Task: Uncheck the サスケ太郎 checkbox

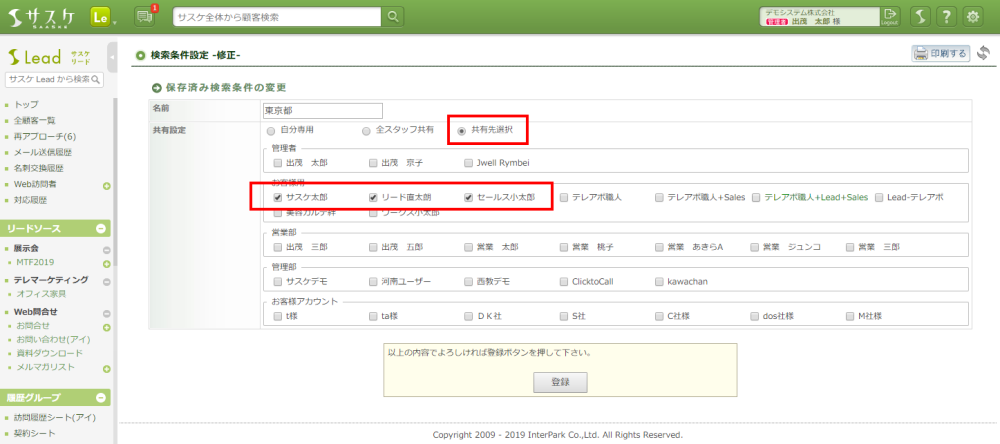Action: pyautogui.click(x=277, y=198)
